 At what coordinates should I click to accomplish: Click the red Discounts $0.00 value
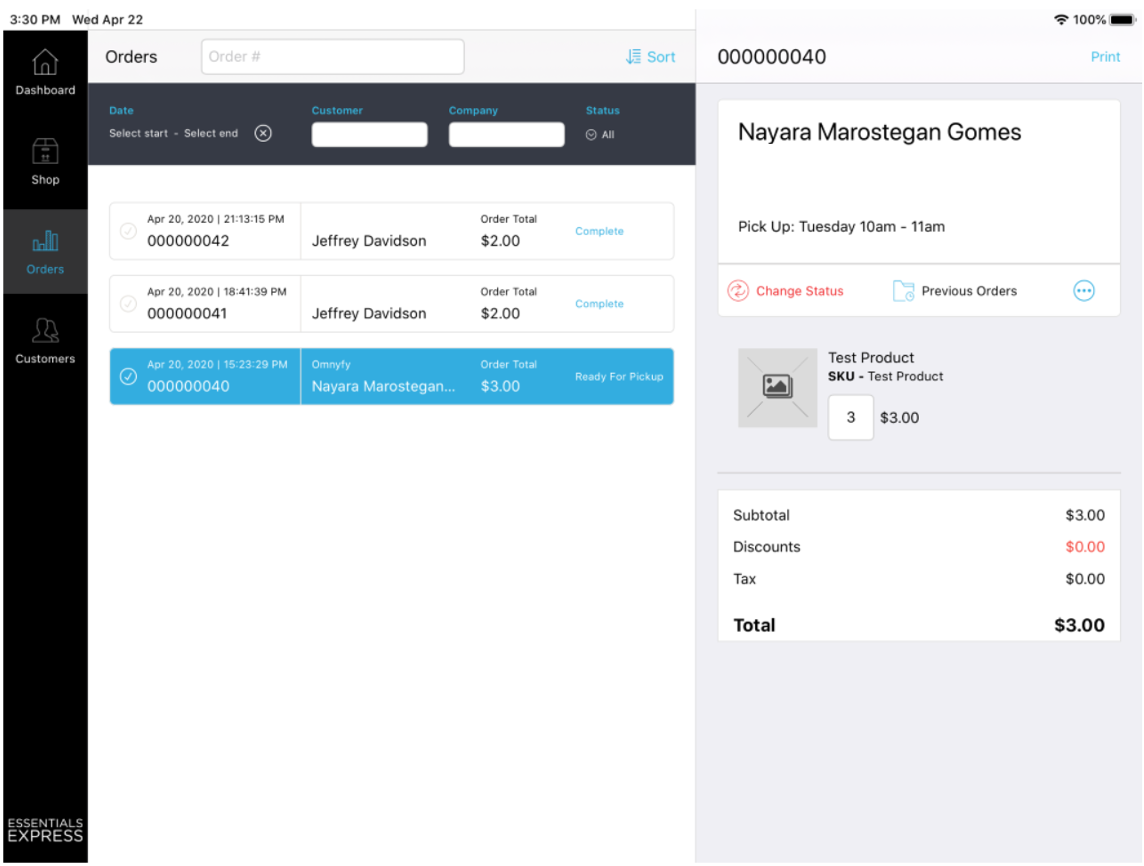click(x=1085, y=547)
